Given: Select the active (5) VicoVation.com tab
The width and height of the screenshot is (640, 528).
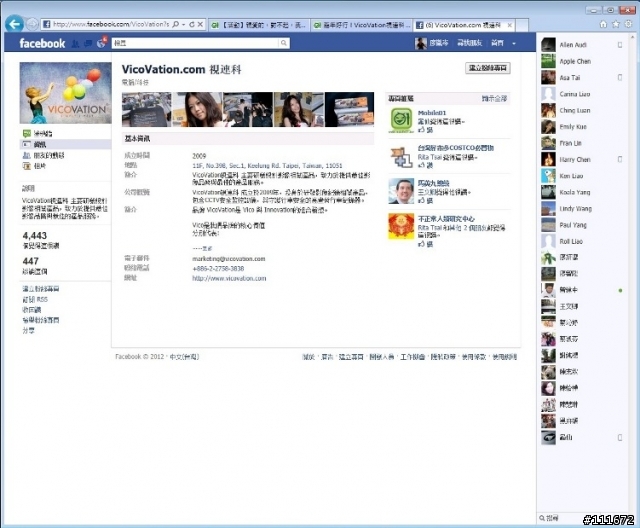Looking at the screenshot, I should click(x=463, y=25).
